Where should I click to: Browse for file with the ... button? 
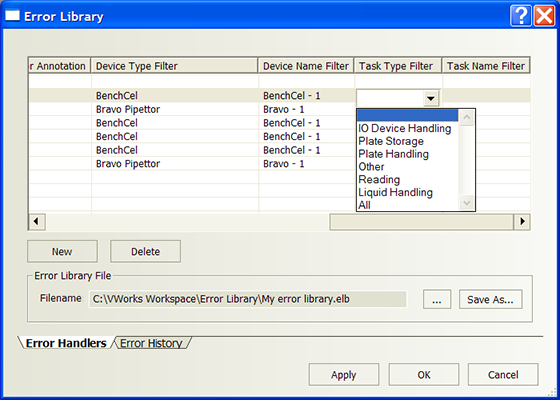[x=437, y=299]
